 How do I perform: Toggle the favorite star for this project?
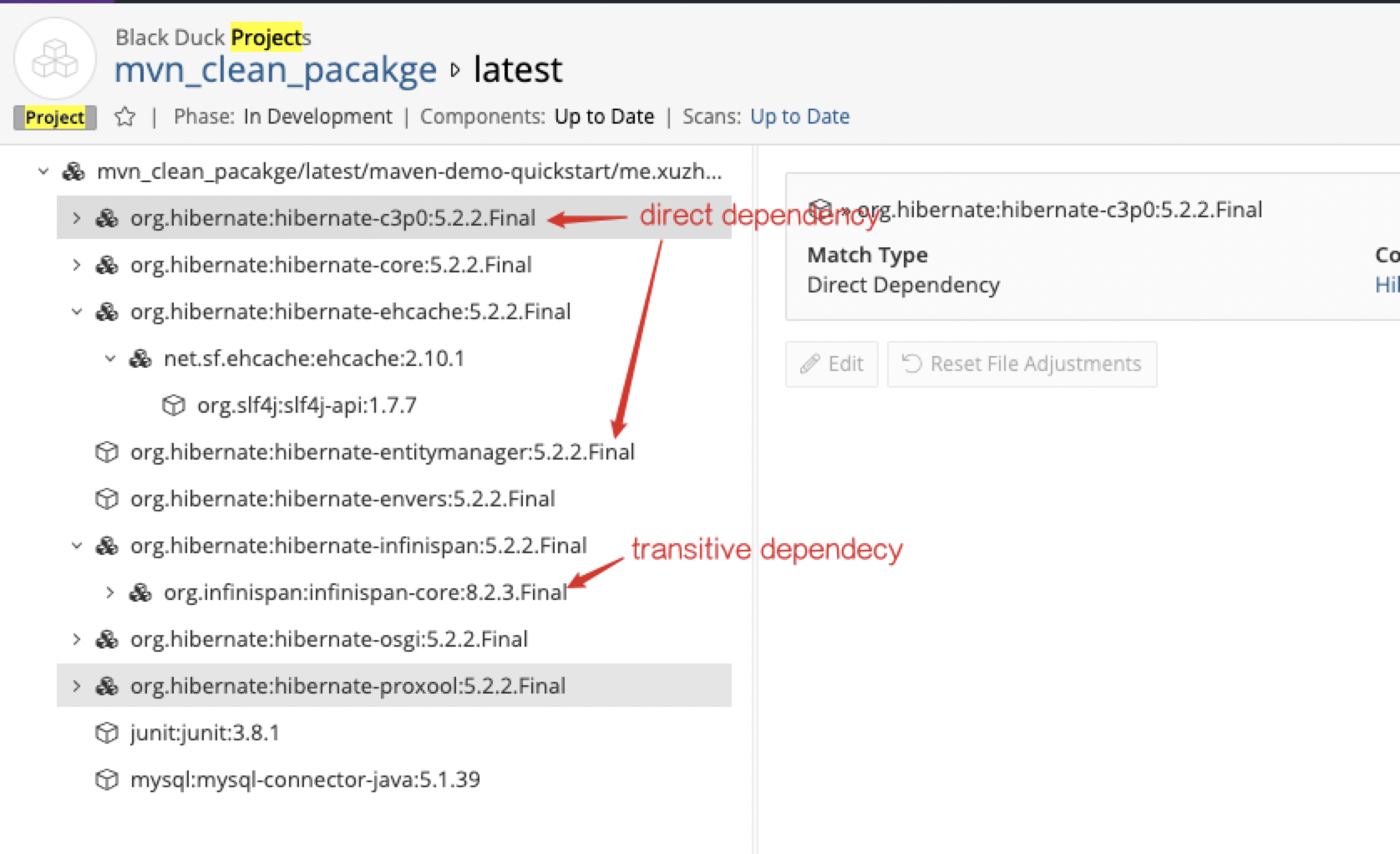point(124,116)
